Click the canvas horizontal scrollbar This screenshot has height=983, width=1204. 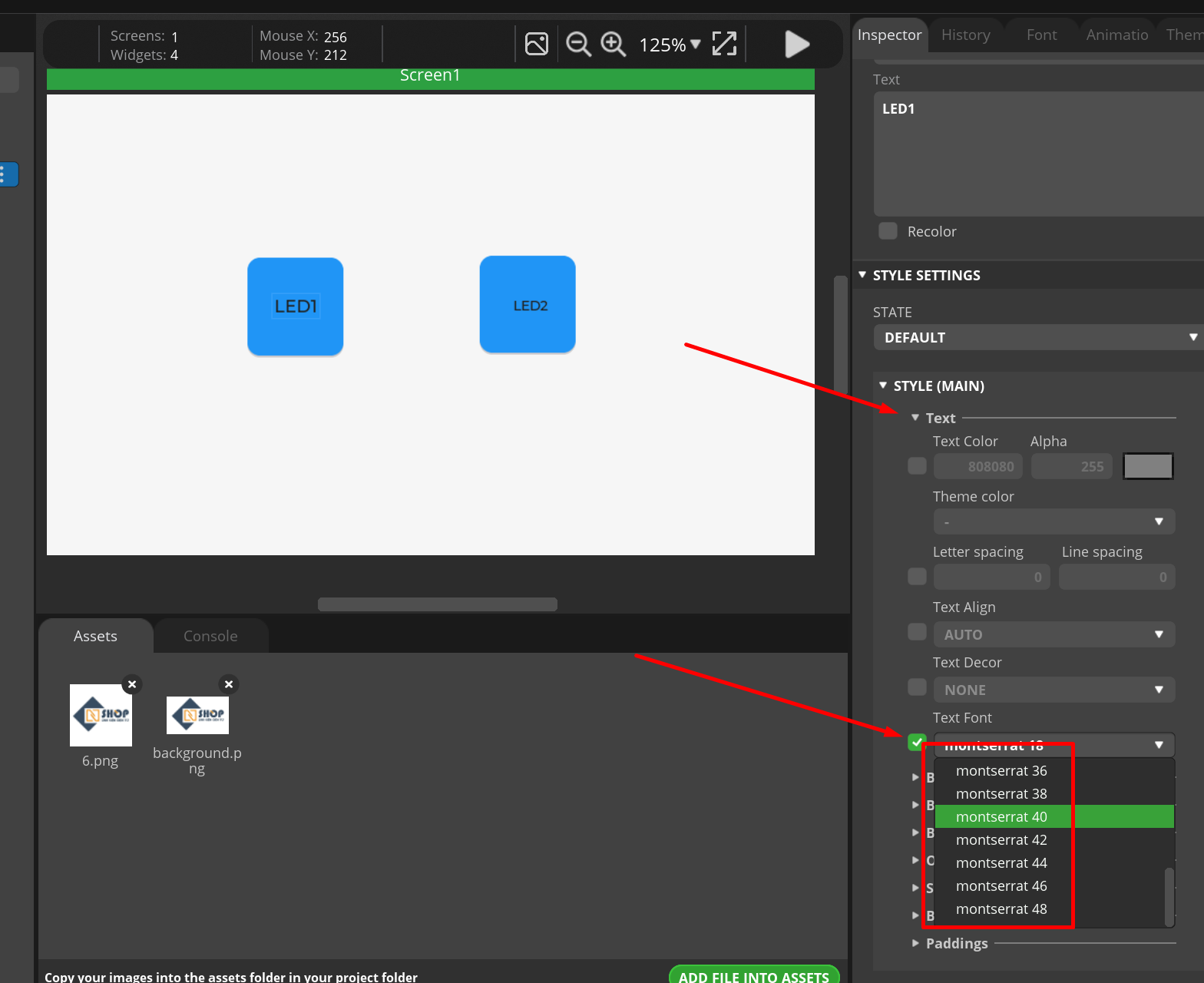click(438, 604)
